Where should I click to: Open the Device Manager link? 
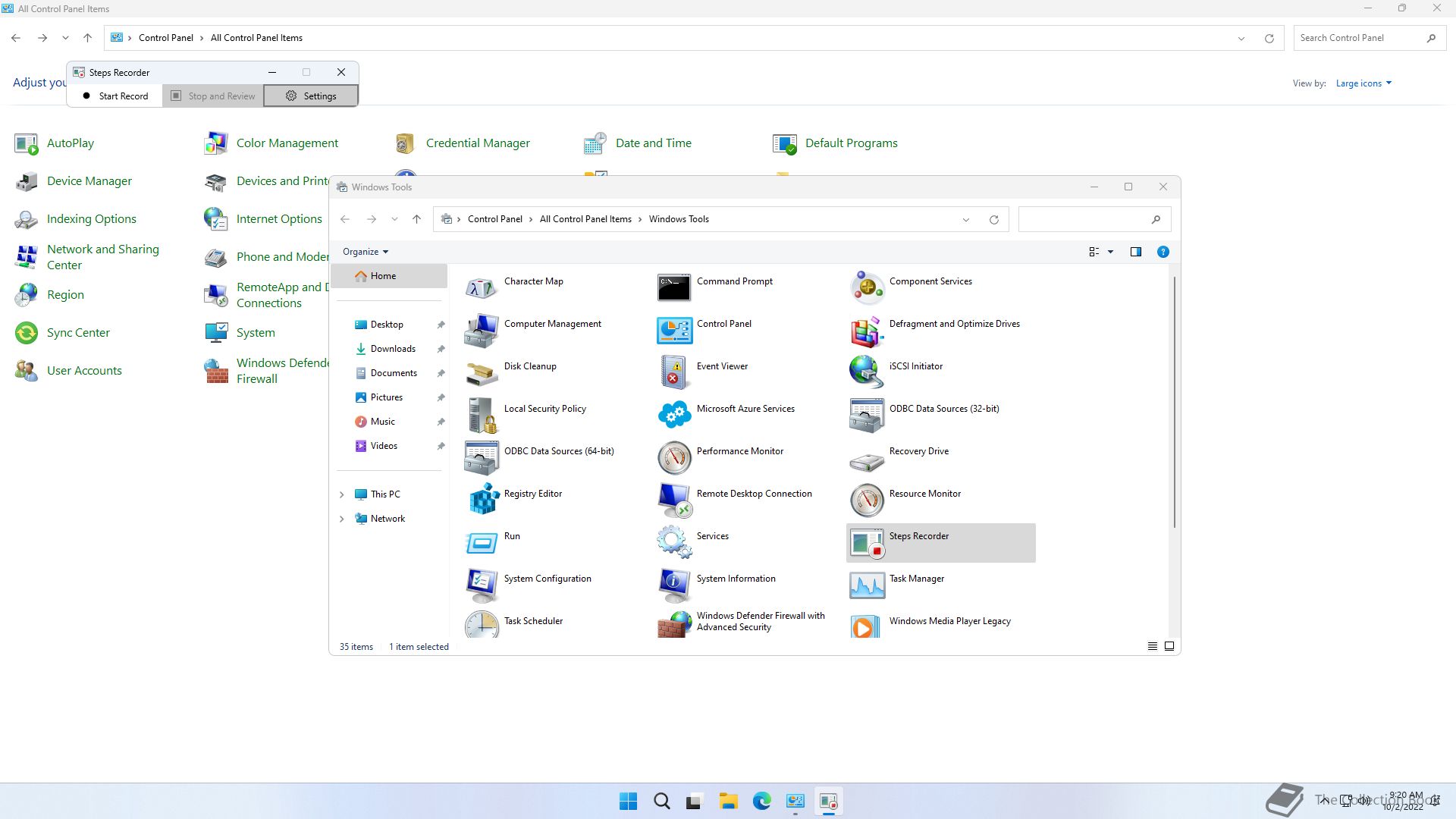tap(89, 181)
